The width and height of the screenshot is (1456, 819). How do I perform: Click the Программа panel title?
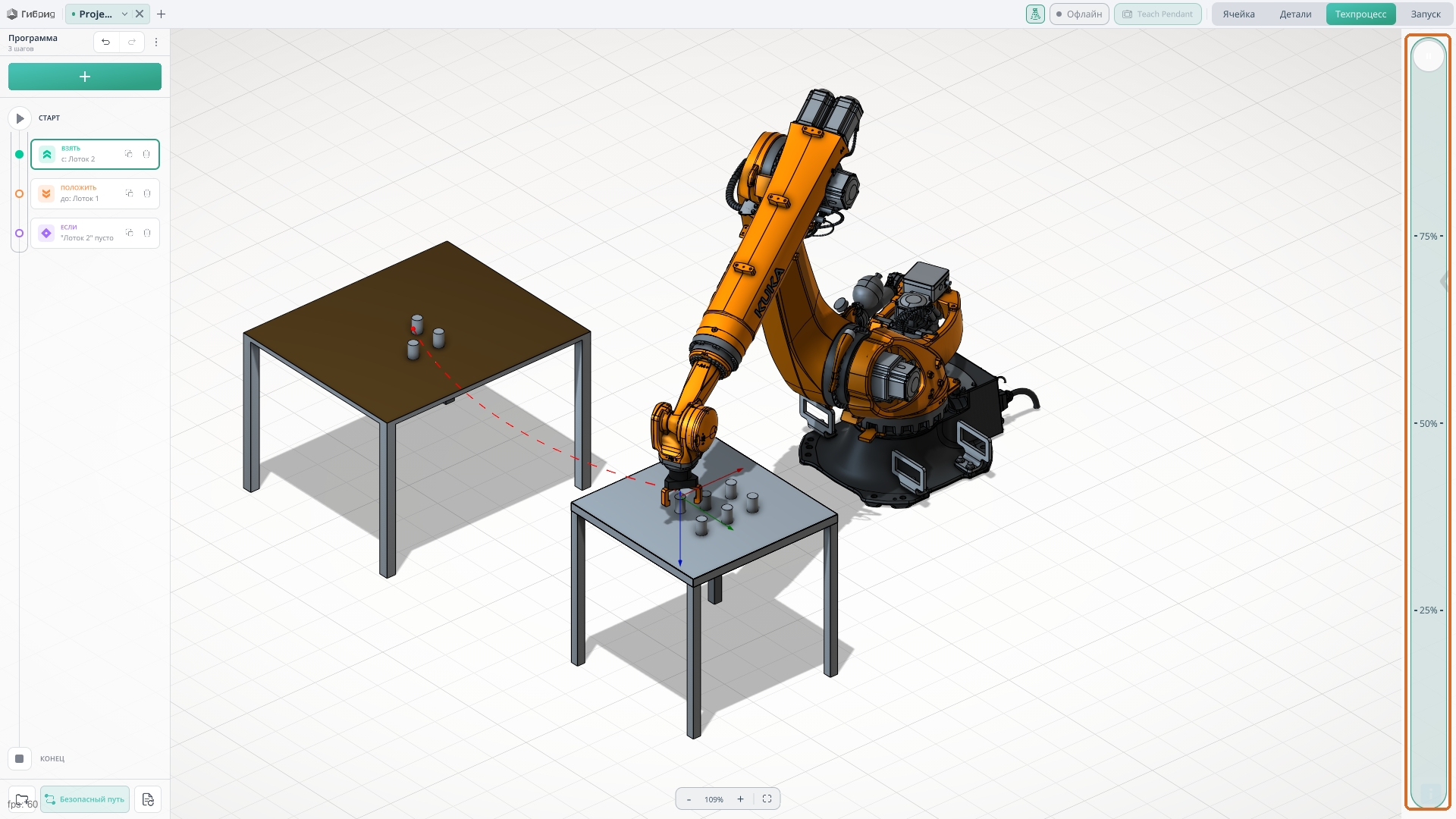(x=33, y=38)
